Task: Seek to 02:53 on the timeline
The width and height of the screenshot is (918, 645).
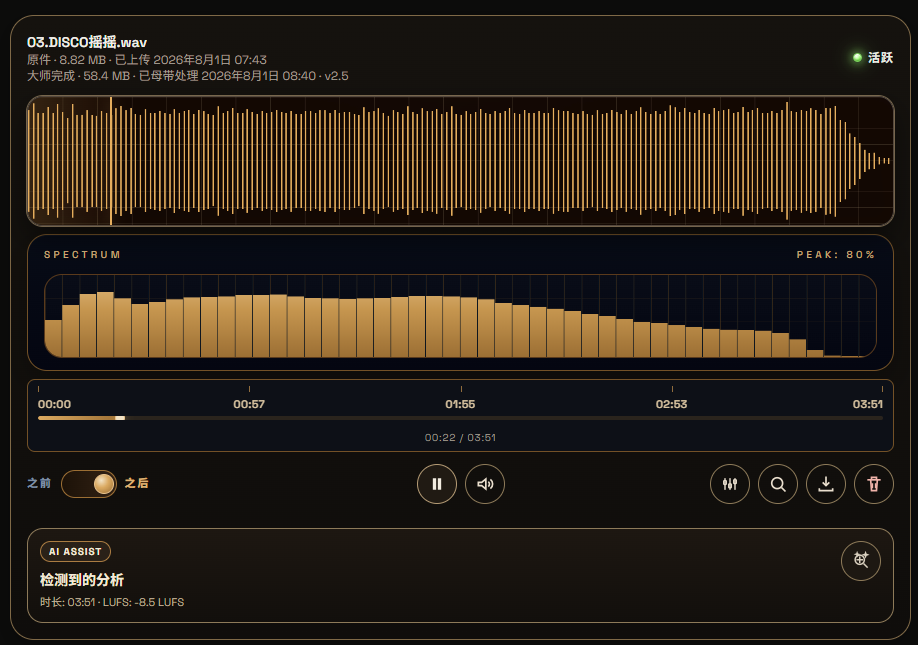Action: 672,404
